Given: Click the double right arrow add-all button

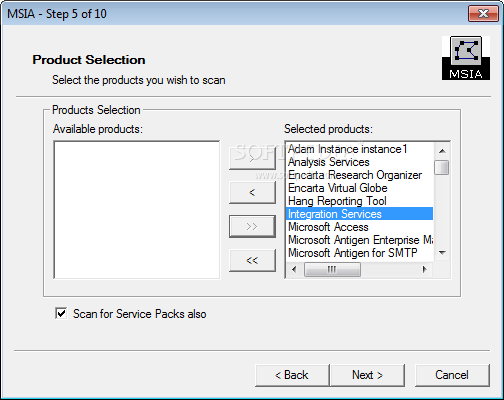Looking at the screenshot, I should tap(252, 226).
